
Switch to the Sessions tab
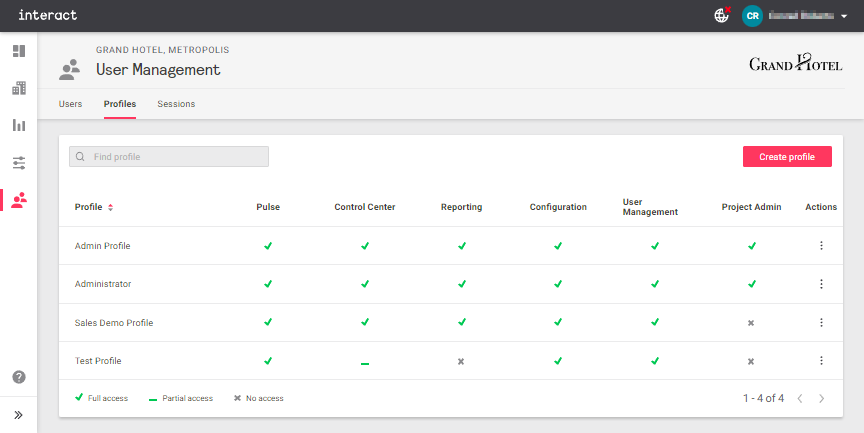(x=176, y=104)
